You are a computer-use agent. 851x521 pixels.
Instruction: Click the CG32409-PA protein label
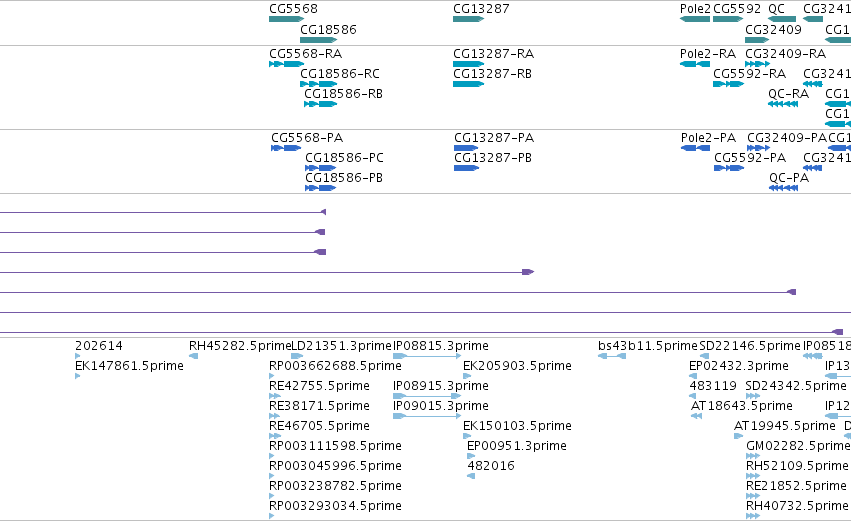pyautogui.click(x=787, y=138)
